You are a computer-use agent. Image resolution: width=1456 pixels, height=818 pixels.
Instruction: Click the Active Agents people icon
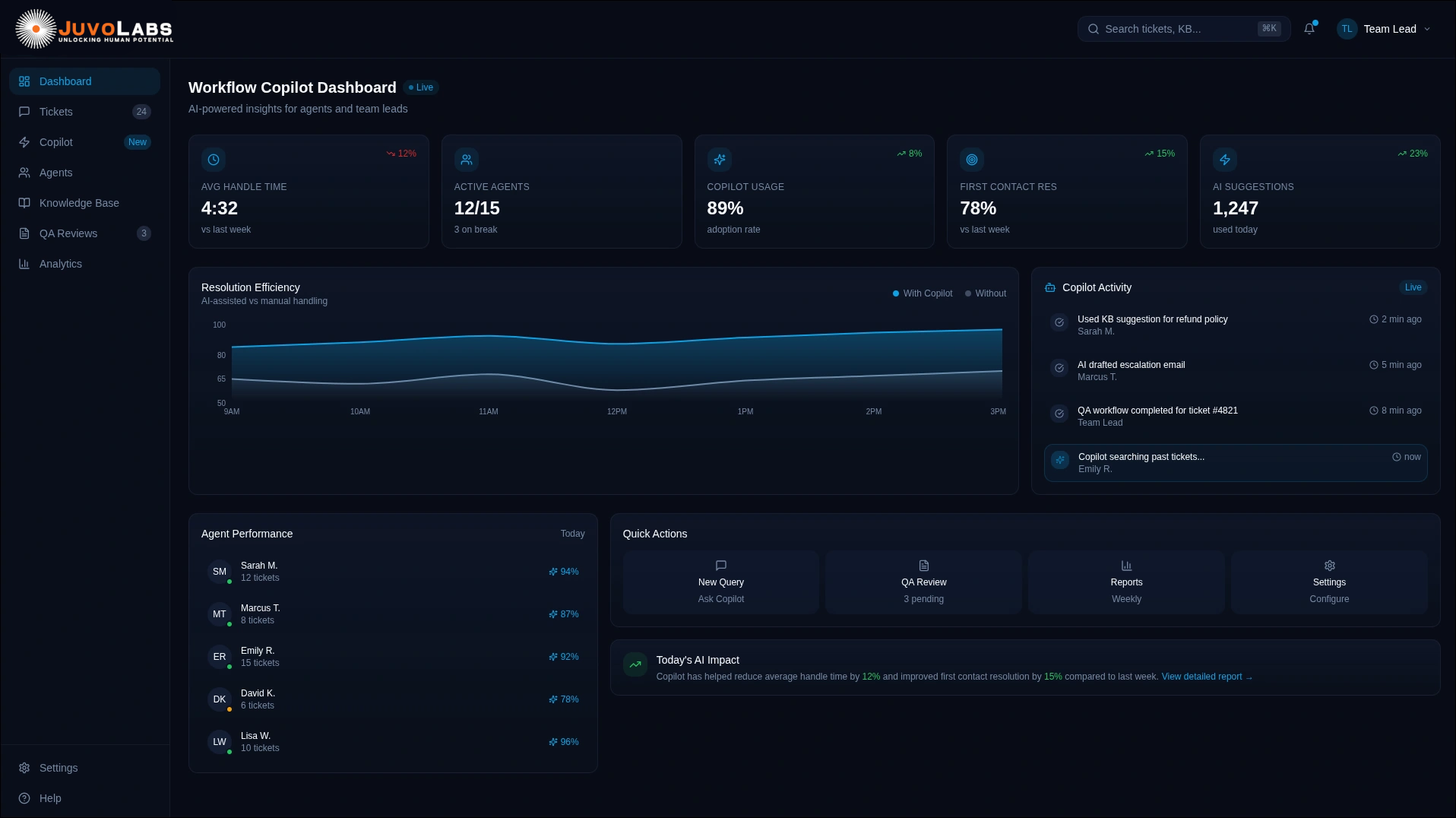pos(467,160)
